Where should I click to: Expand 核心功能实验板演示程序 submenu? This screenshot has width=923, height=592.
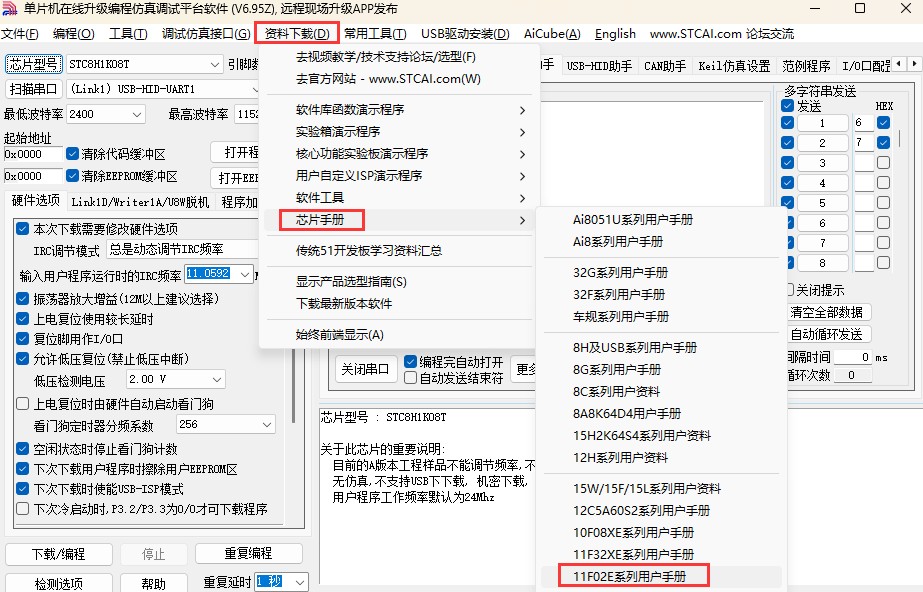coord(398,154)
